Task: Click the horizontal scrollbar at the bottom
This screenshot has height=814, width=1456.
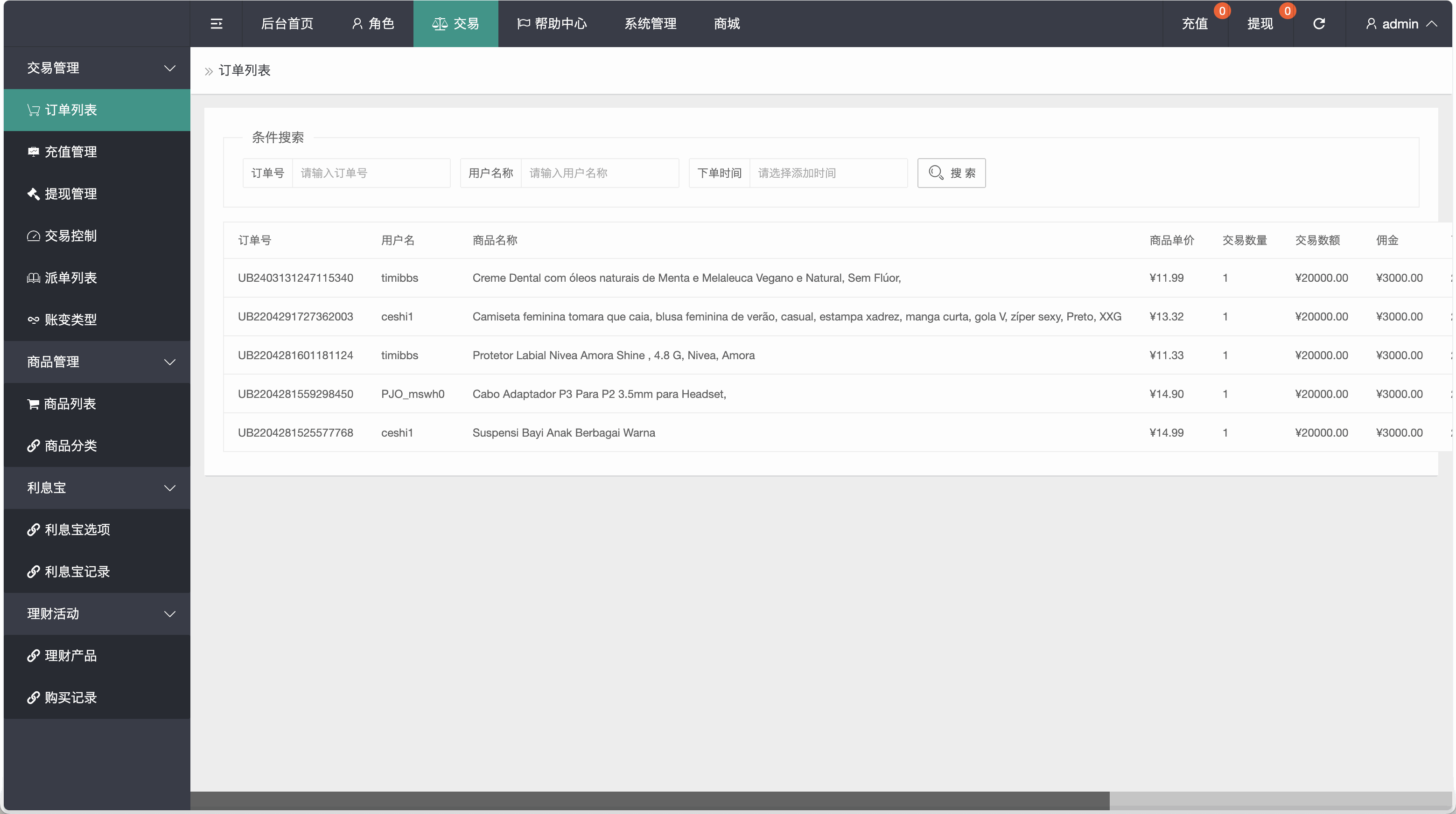Action: [650, 800]
